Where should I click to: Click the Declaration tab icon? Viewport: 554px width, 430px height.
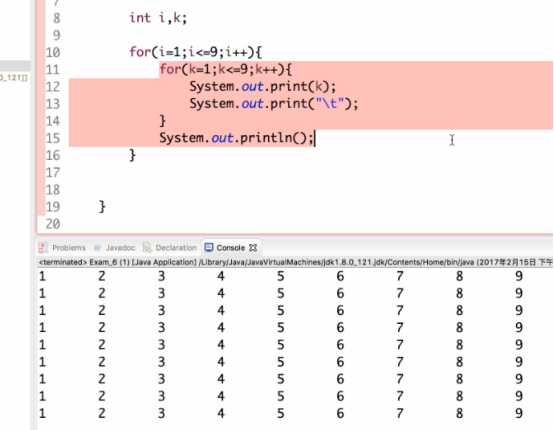click(147, 247)
